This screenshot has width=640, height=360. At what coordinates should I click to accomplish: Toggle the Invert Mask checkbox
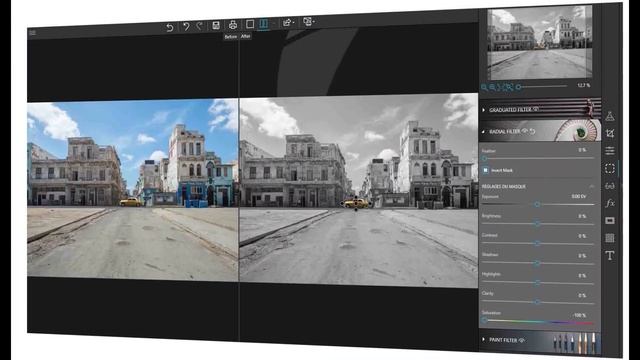tap(485, 170)
